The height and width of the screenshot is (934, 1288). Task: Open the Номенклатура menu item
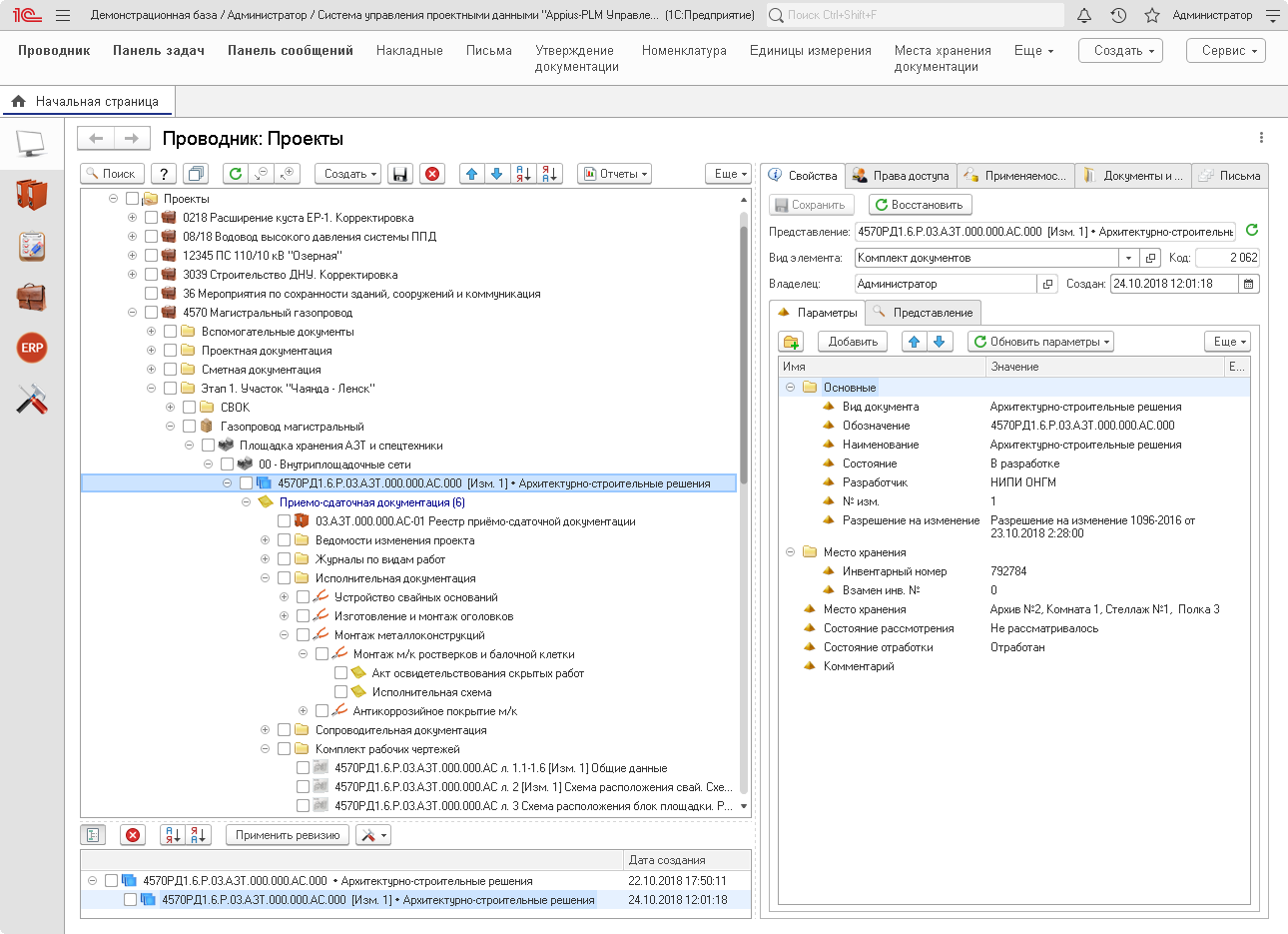point(684,51)
